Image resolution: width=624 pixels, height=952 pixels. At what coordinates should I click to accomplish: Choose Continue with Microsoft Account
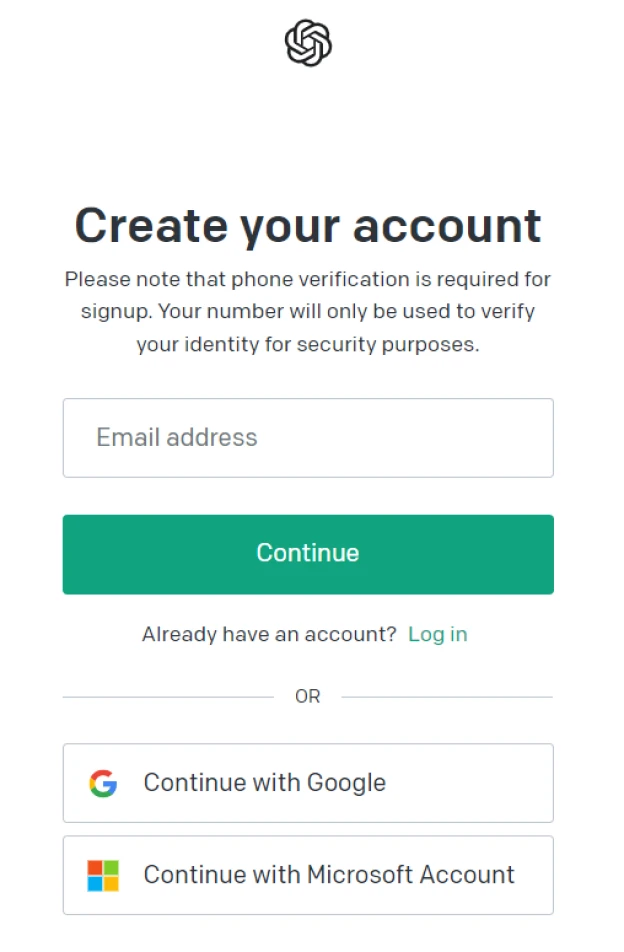pyautogui.click(x=308, y=876)
